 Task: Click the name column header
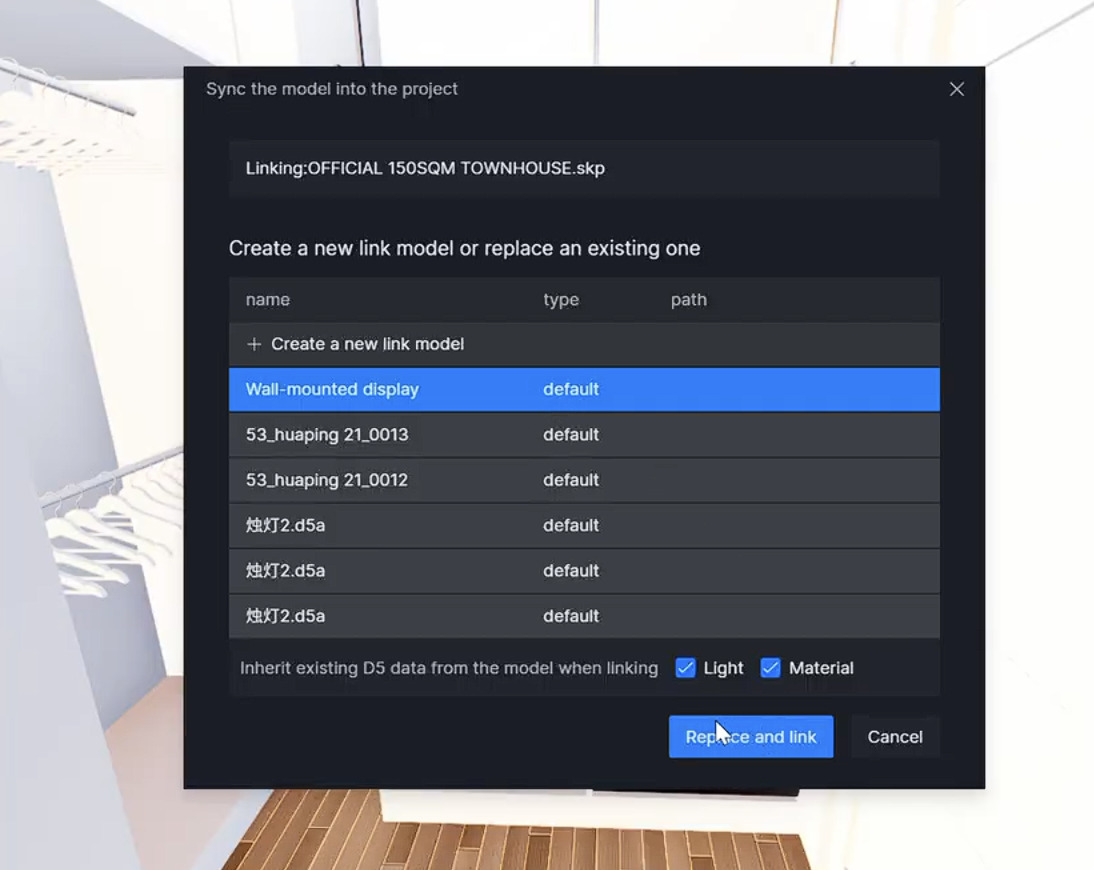[x=268, y=300]
